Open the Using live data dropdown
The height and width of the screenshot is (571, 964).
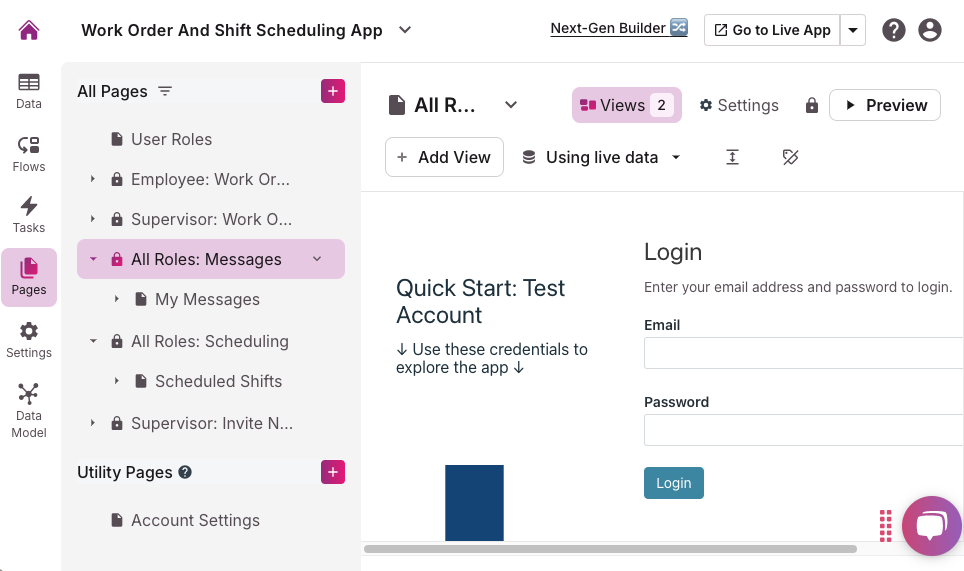[x=601, y=157]
